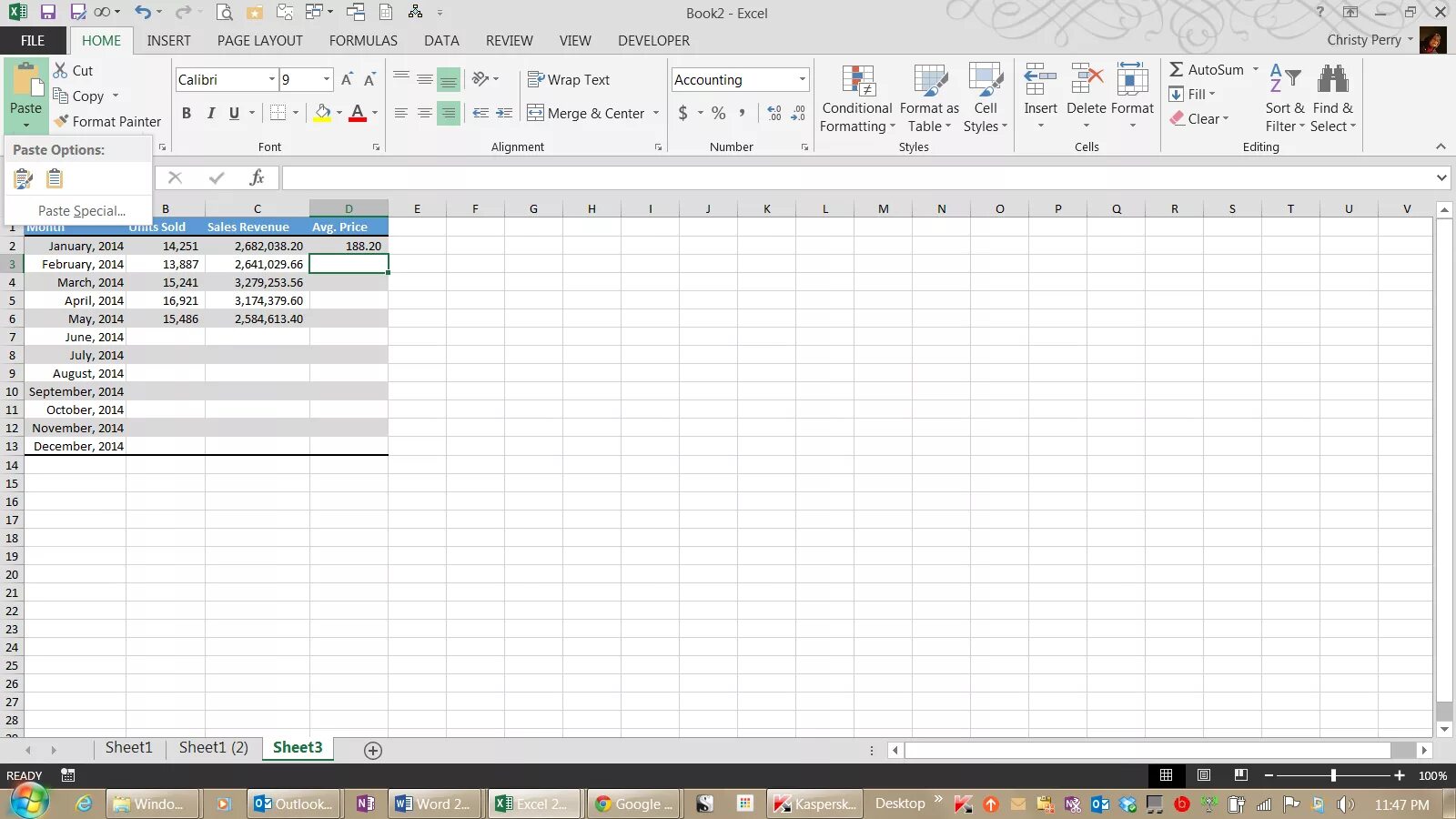This screenshot has width=1456, height=819.
Task: Switch to FORMULAS ribbon tab
Action: point(363,40)
